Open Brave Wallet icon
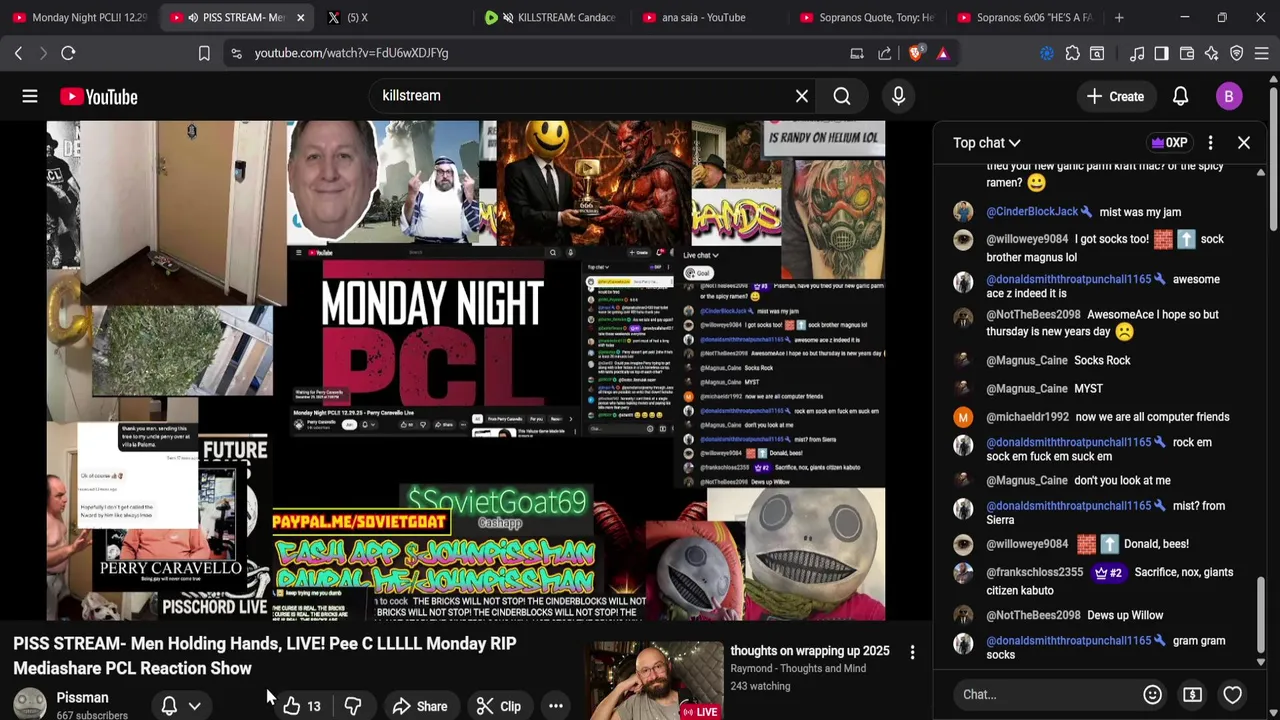Viewport: 1280px width, 720px height. pyautogui.click(x=1187, y=53)
